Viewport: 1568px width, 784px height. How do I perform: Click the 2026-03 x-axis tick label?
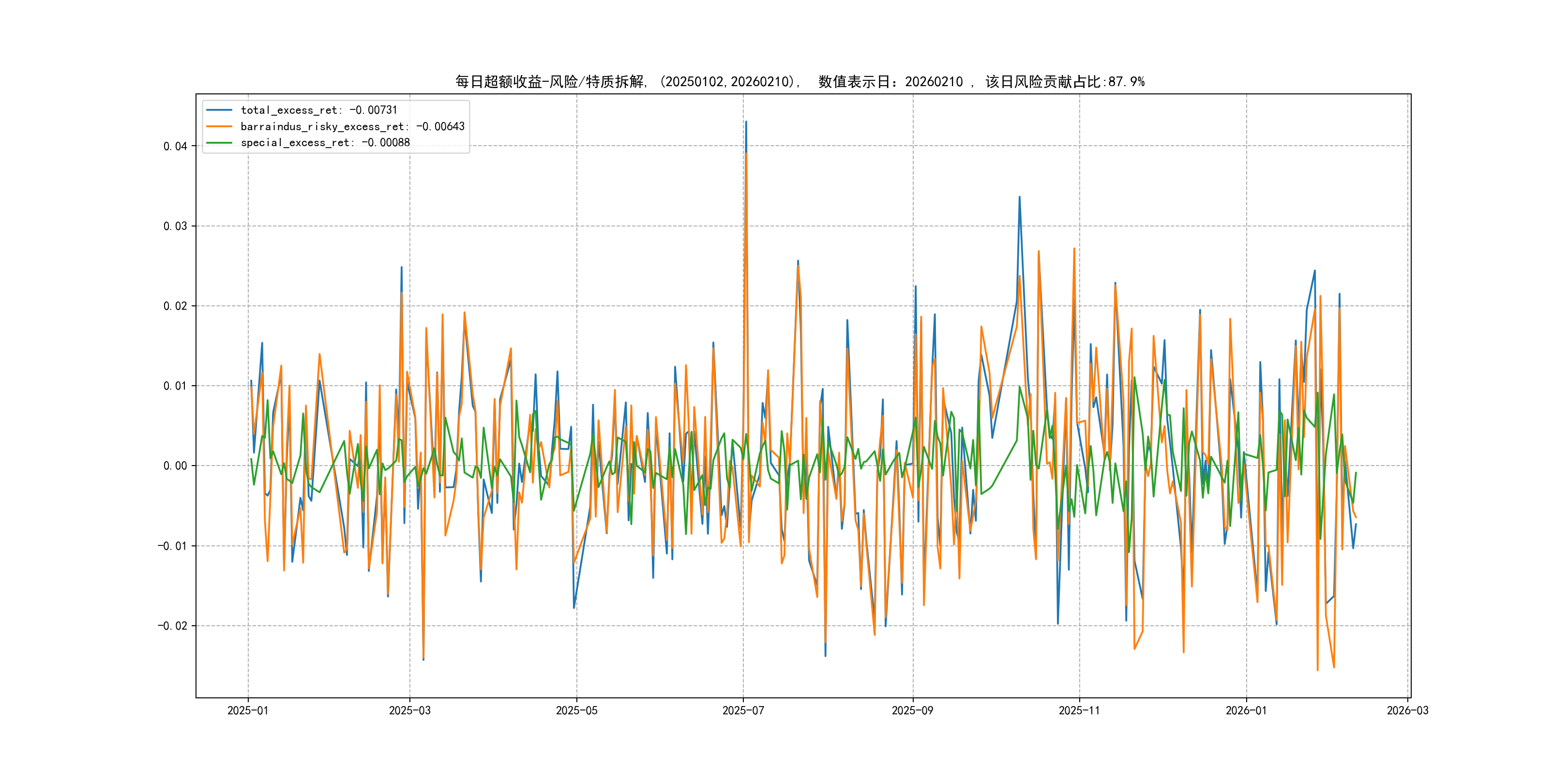pos(1407,710)
